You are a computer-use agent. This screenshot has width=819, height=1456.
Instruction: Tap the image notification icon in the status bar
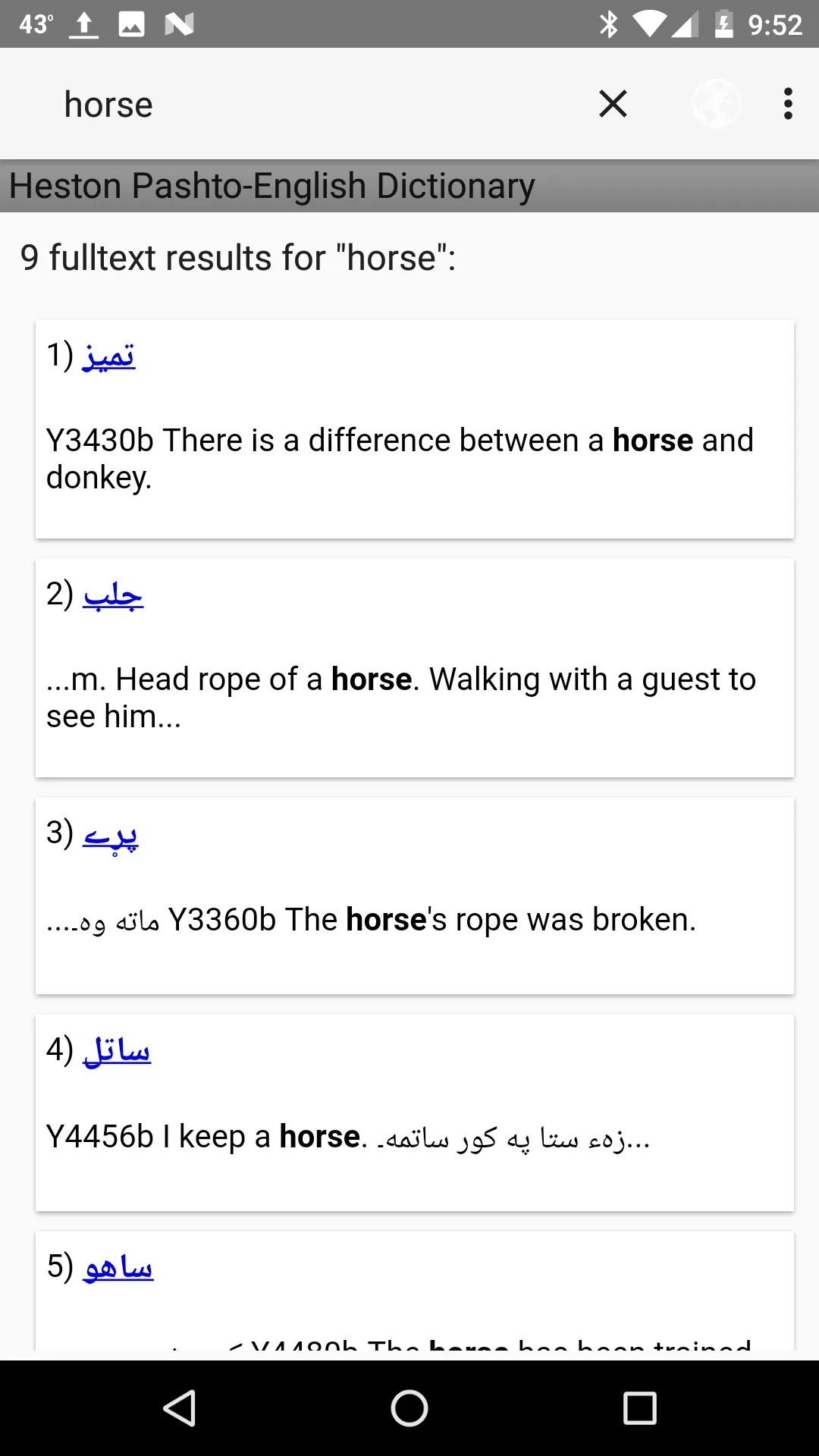click(131, 24)
